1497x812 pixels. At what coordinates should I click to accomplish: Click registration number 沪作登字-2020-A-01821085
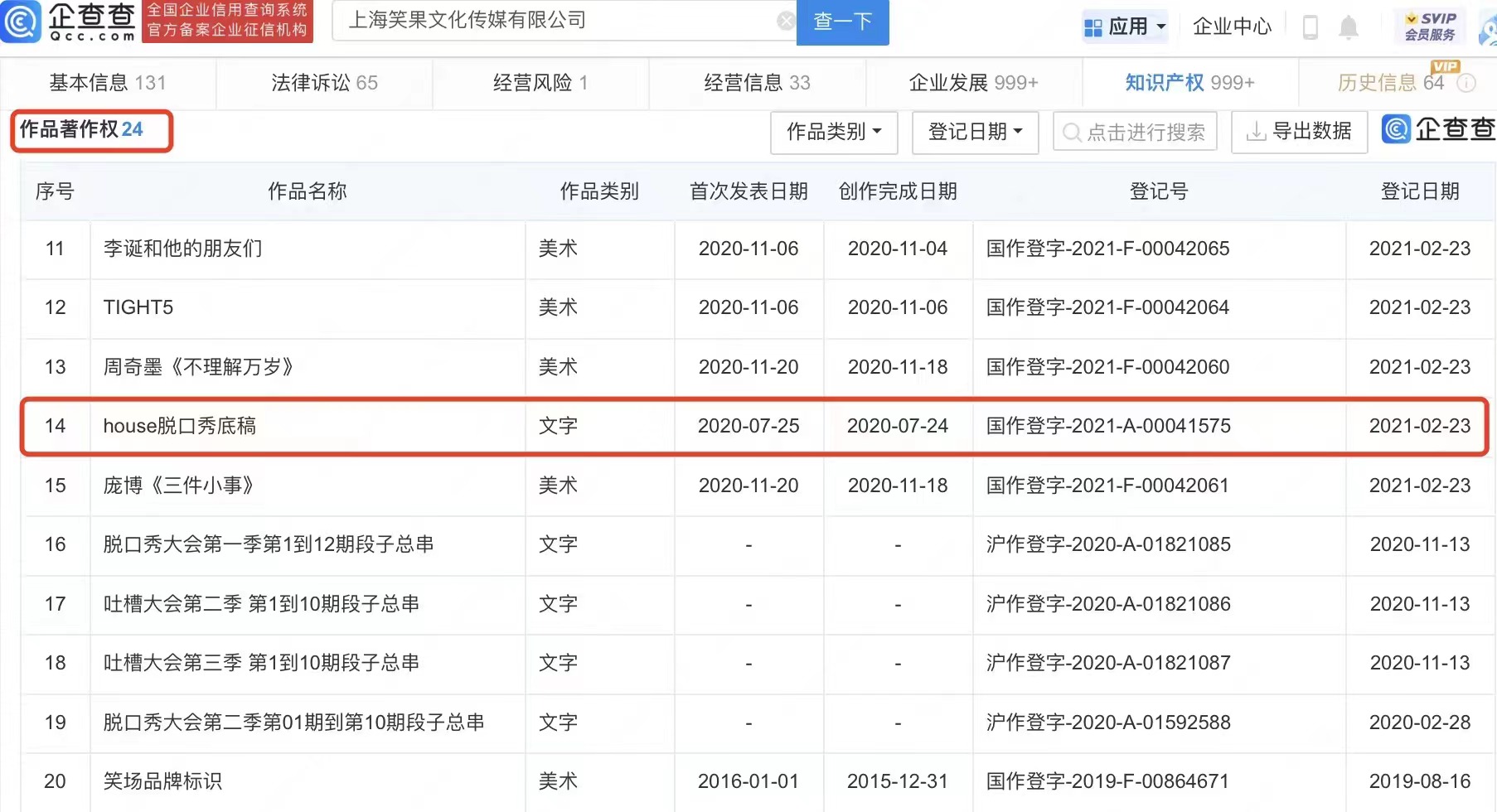click(1108, 544)
